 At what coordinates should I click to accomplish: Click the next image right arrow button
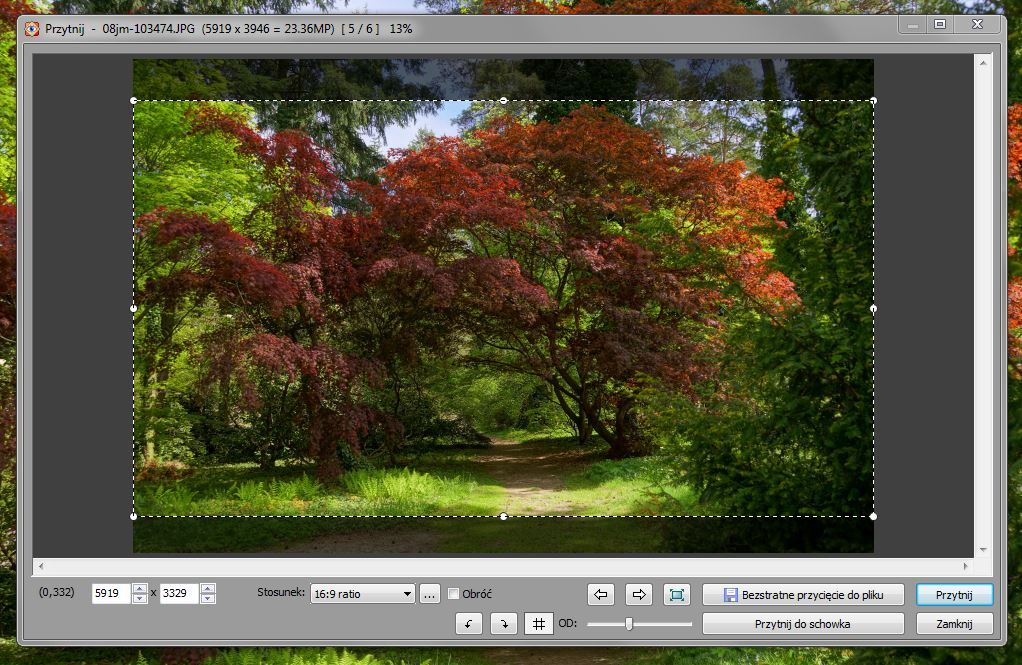[638, 594]
